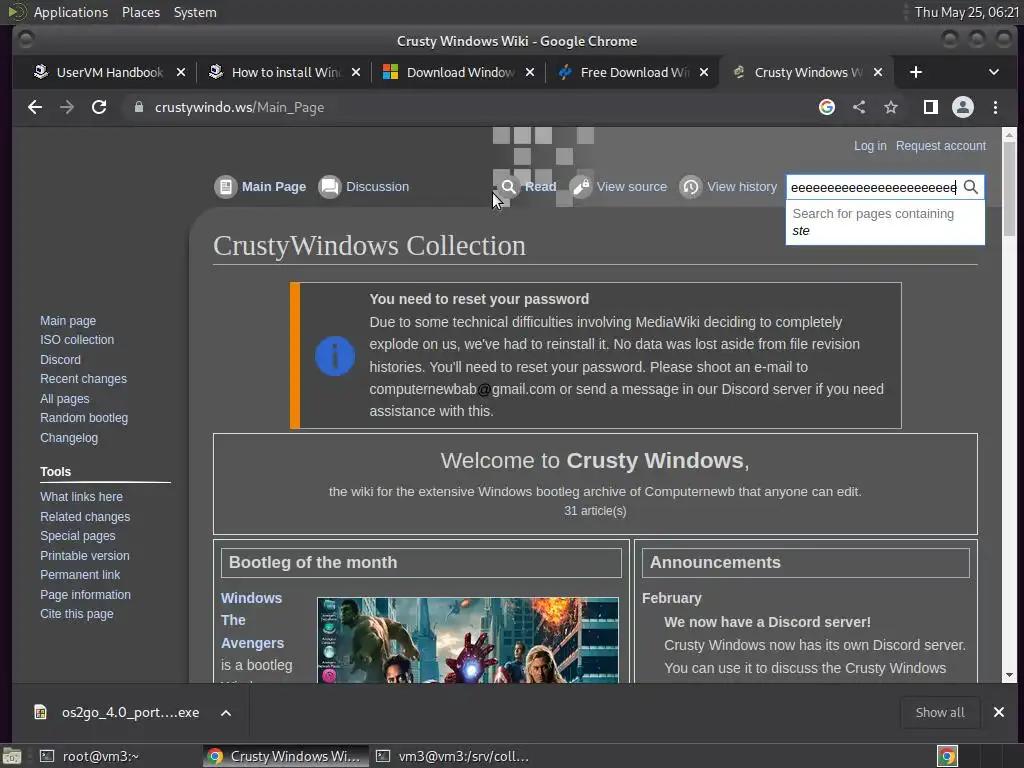Go back using the browser back arrow
1024x768 pixels.
pyautogui.click(x=35, y=107)
